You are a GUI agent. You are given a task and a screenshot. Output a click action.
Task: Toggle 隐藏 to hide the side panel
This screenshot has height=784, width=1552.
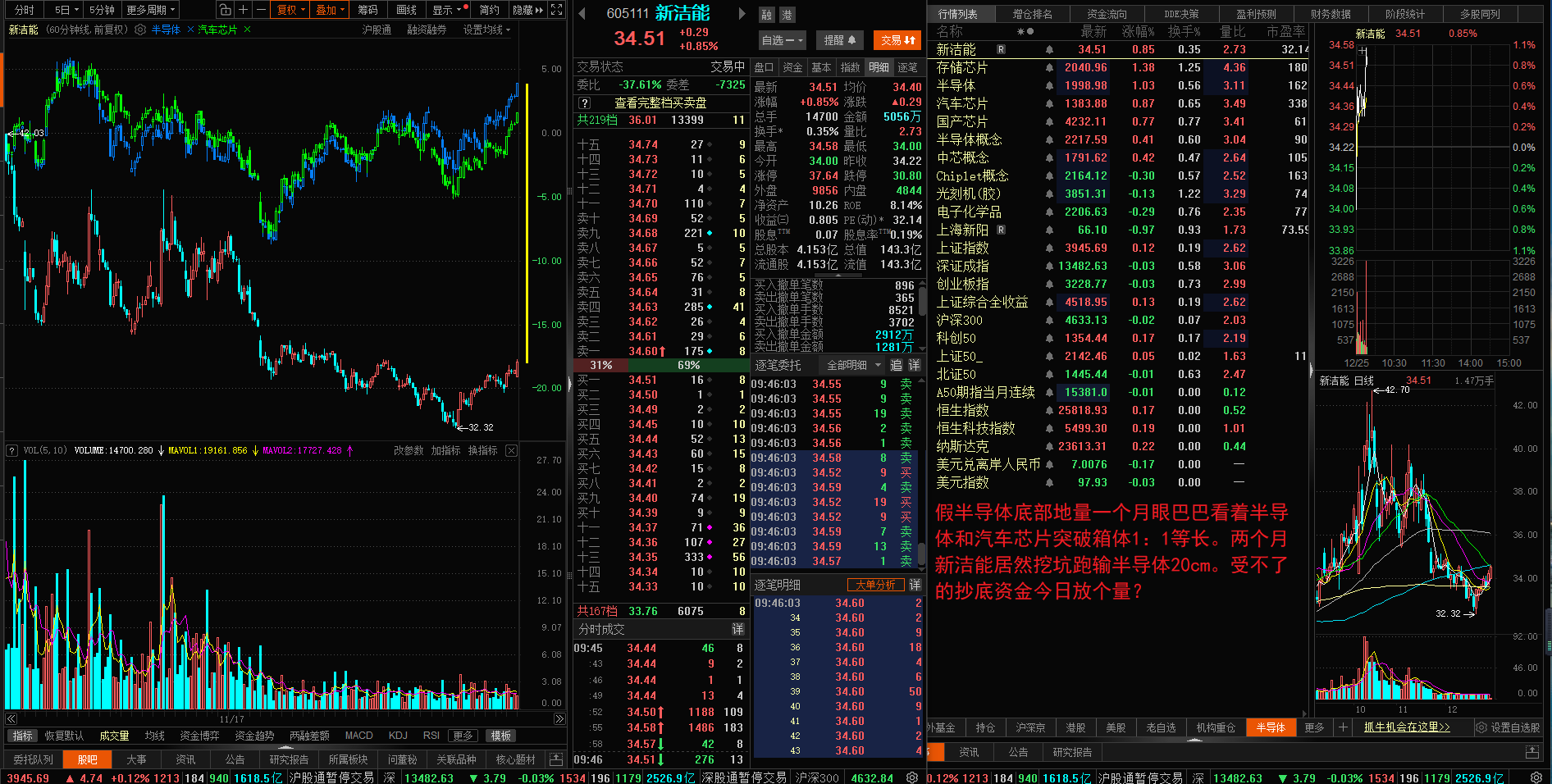[527, 10]
